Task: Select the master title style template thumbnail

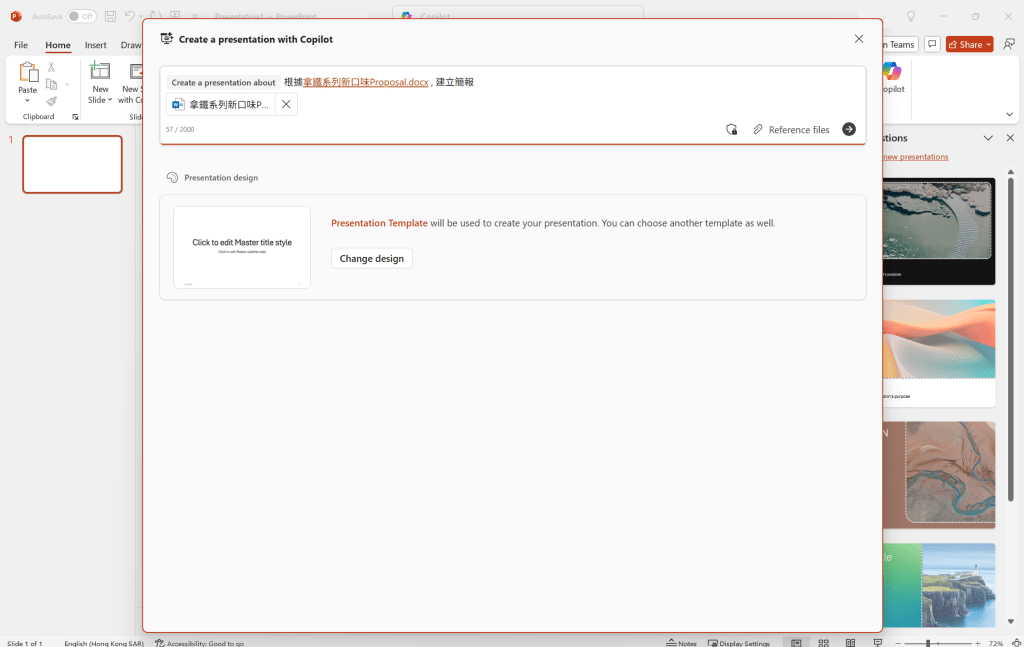Action: (242, 247)
